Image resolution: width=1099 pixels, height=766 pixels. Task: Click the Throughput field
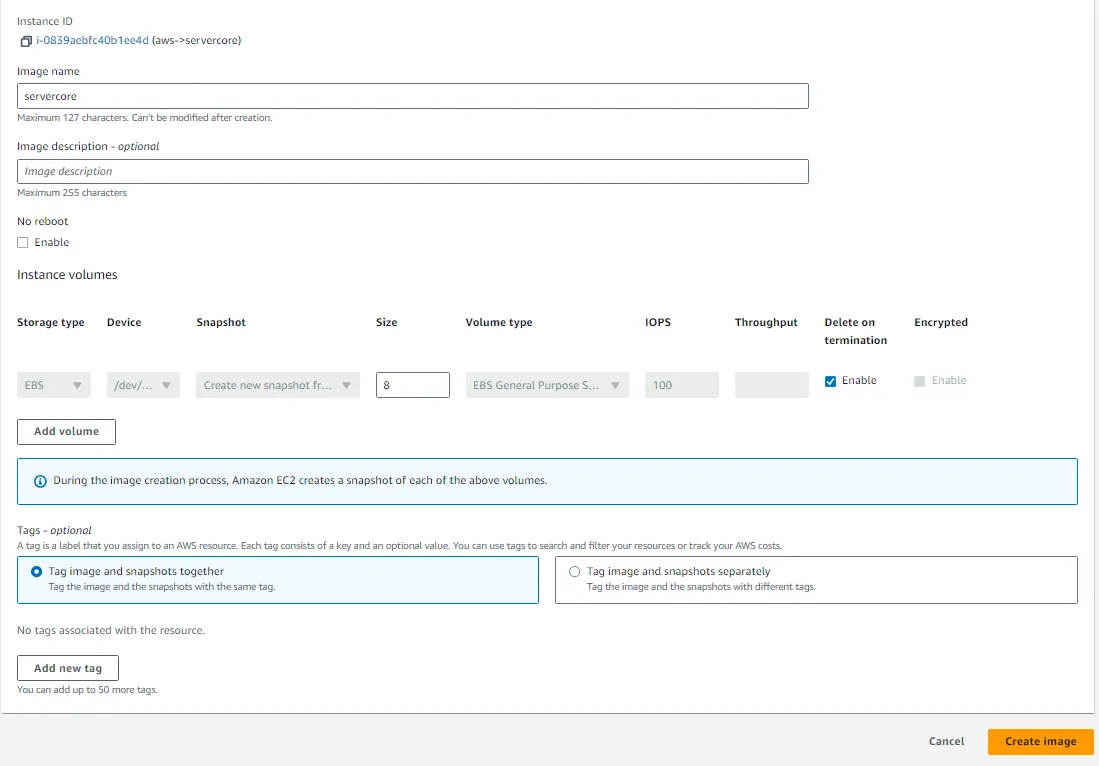[771, 385]
